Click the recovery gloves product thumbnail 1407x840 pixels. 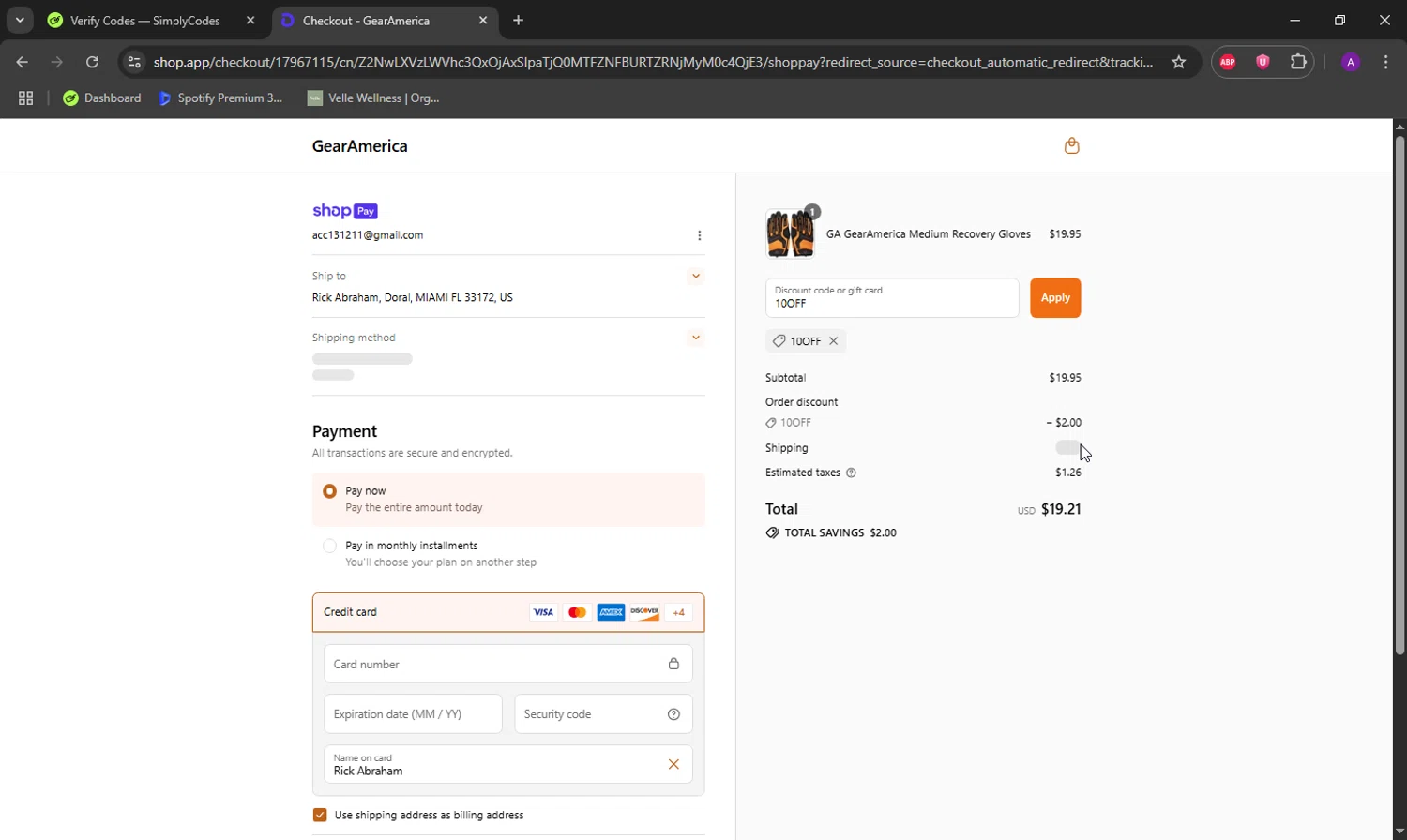(x=790, y=233)
